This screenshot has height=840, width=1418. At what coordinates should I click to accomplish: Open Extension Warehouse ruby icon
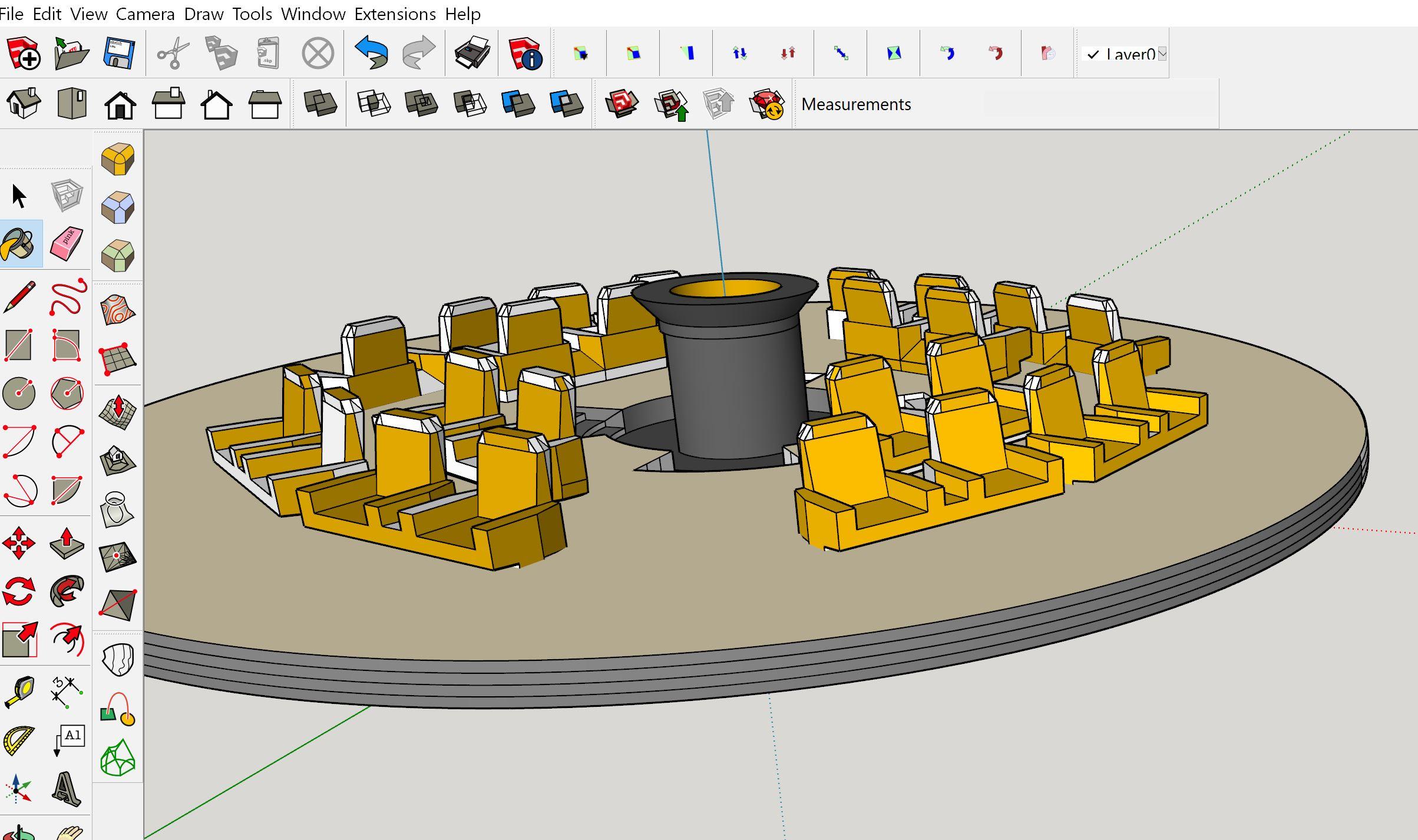[766, 104]
